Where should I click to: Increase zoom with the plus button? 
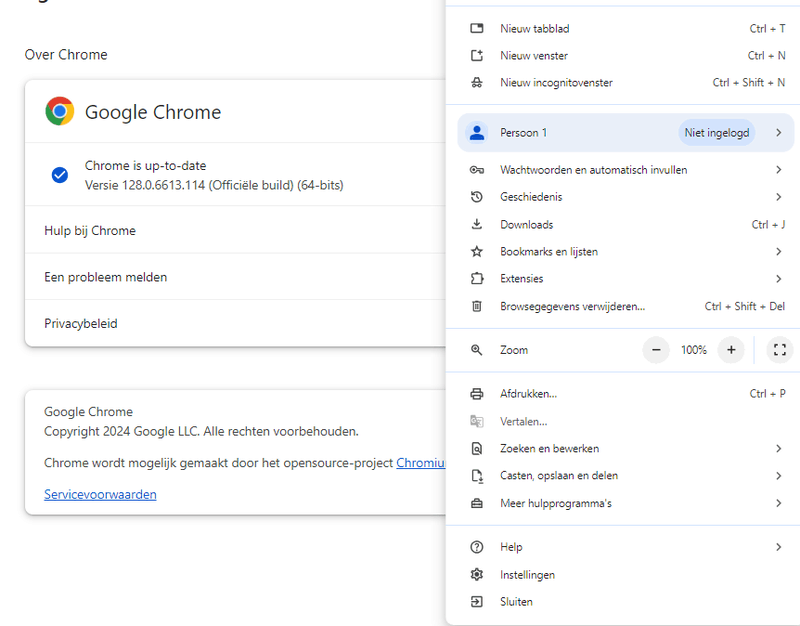tap(731, 350)
